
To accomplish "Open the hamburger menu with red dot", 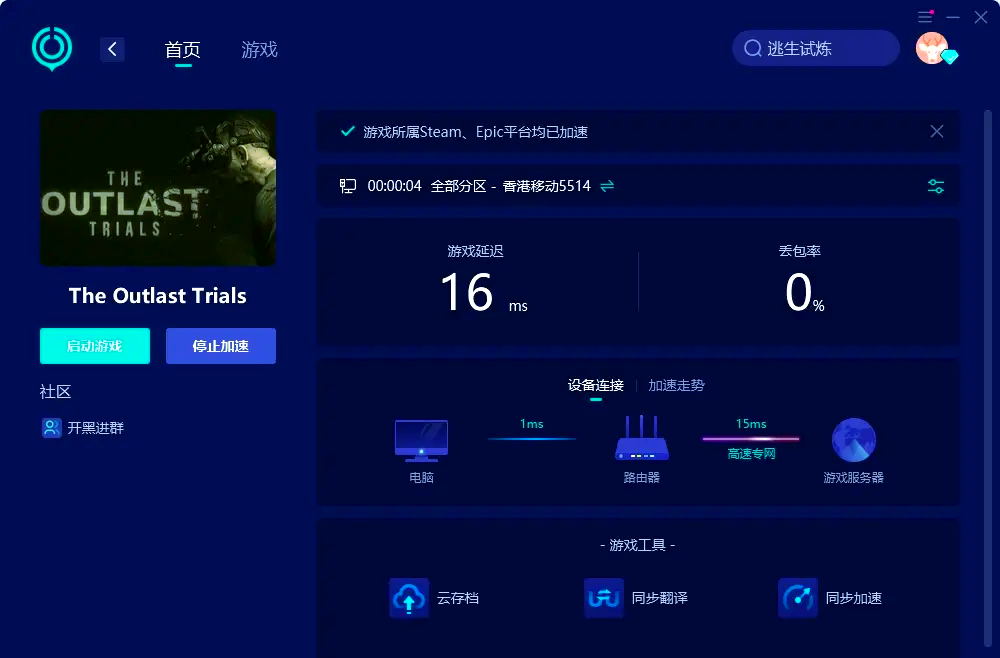I will [925, 17].
